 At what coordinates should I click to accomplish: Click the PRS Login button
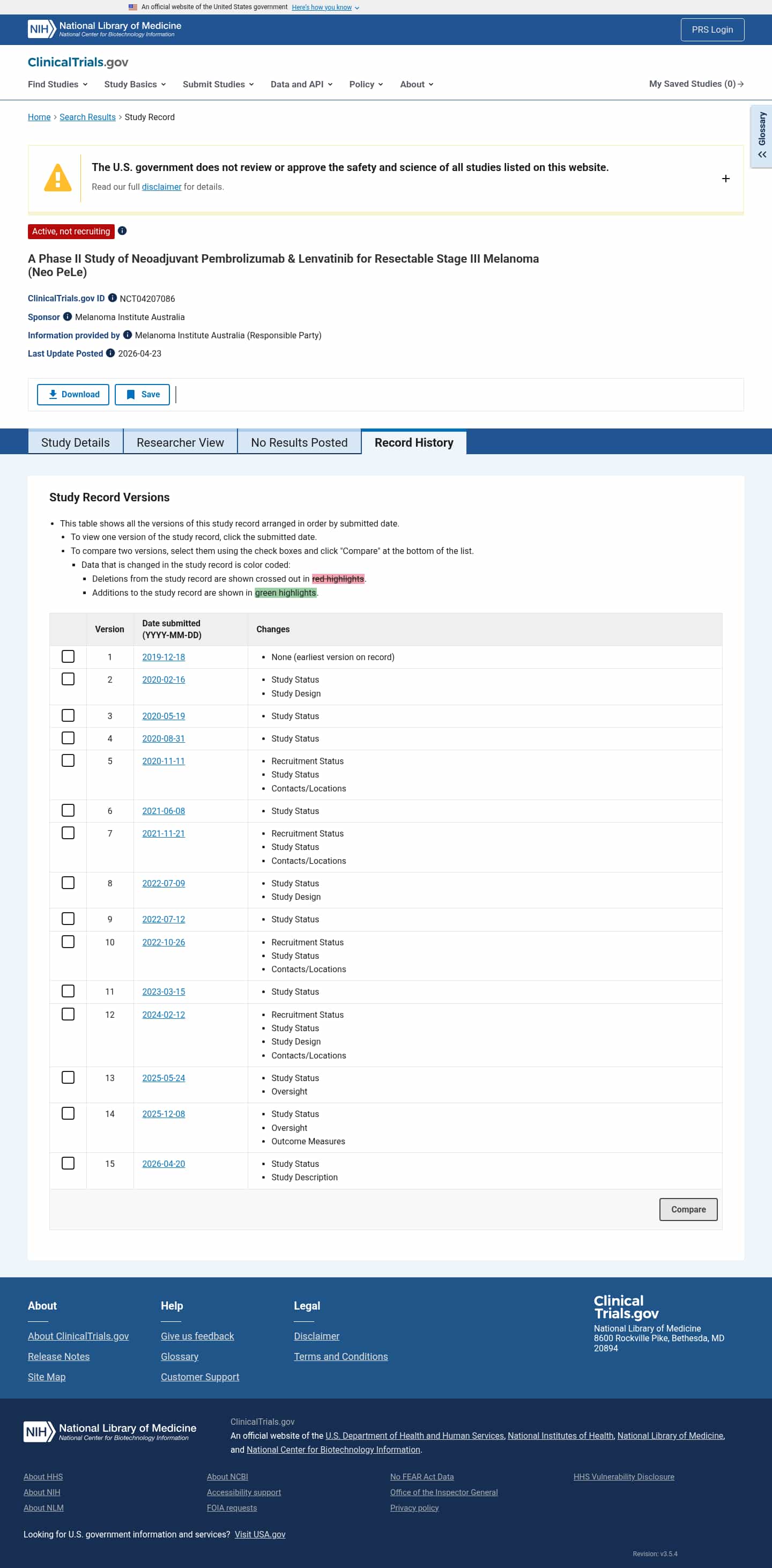(712, 29)
